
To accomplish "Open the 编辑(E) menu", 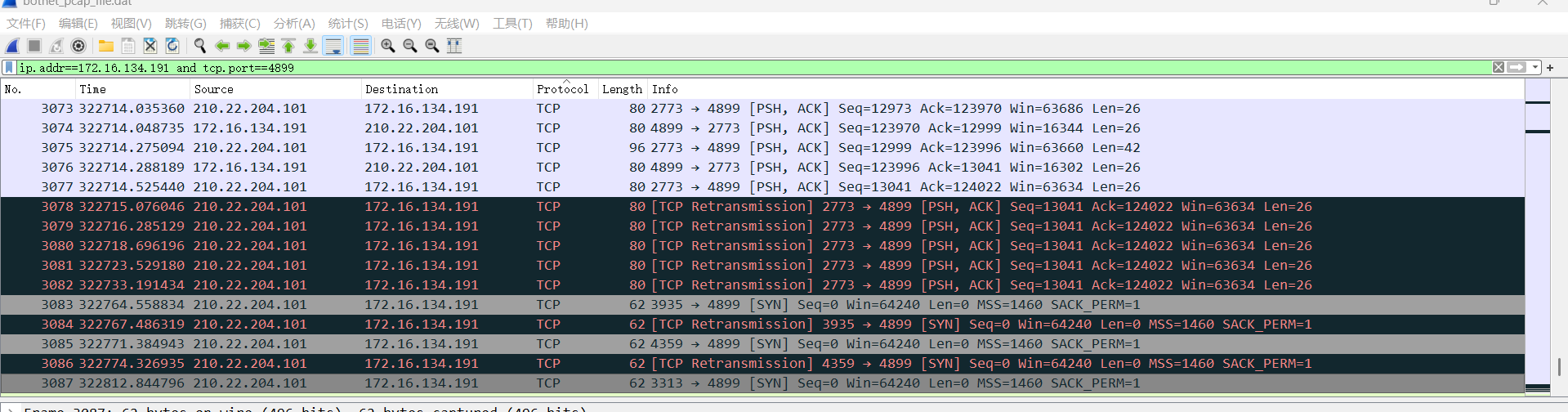I will click(x=78, y=24).
